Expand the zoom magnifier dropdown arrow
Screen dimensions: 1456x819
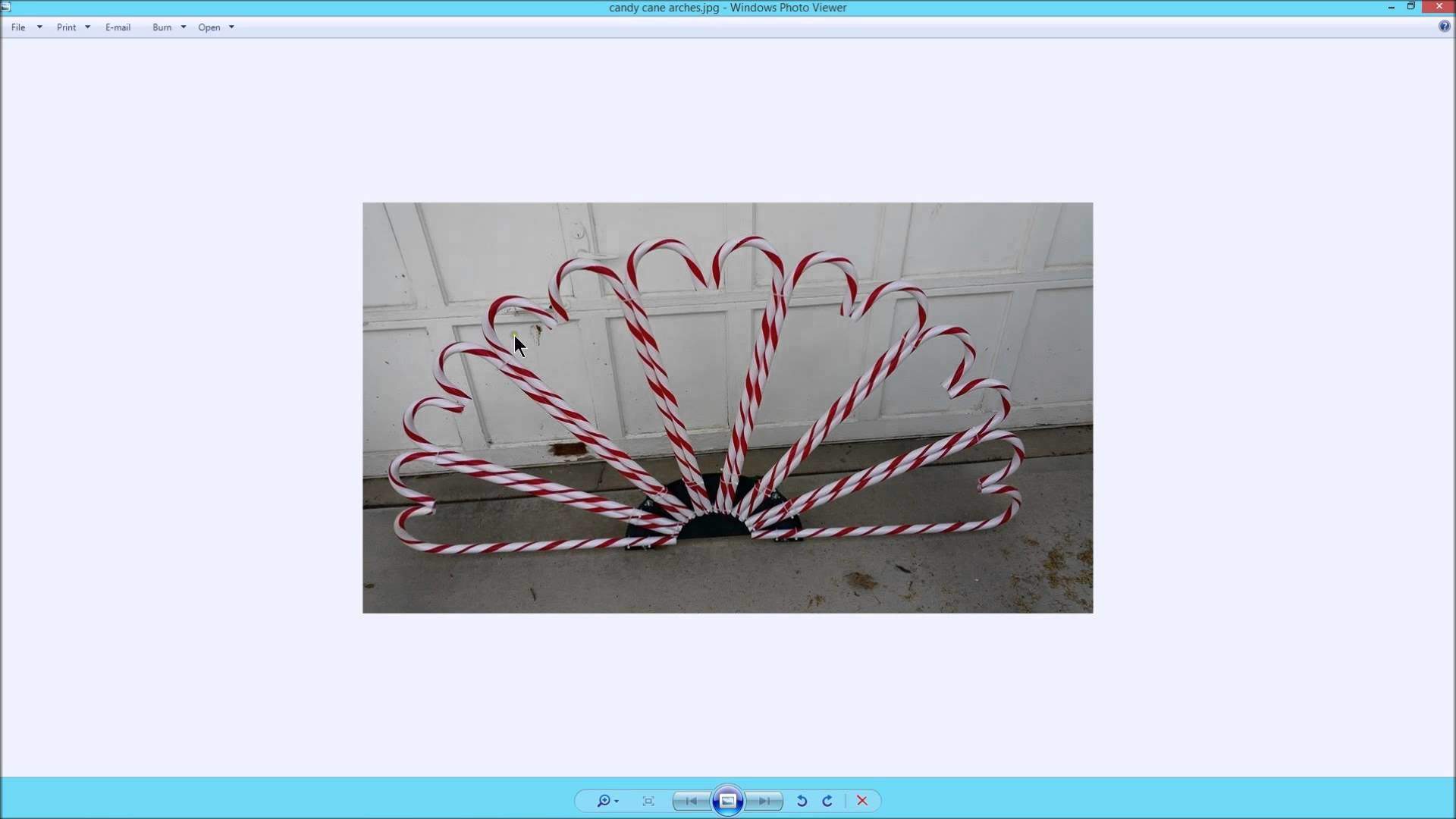point(617,802)
